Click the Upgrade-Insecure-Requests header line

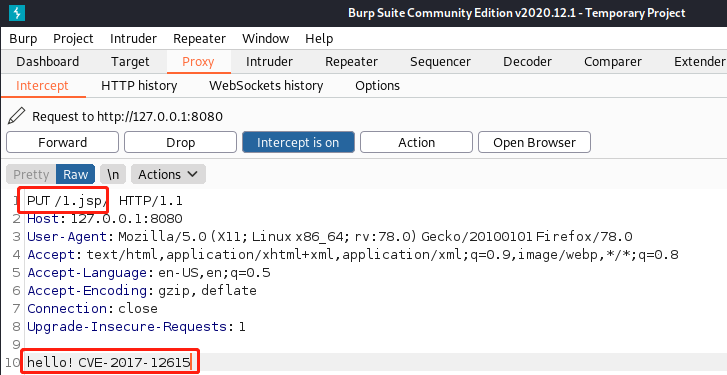136,327
